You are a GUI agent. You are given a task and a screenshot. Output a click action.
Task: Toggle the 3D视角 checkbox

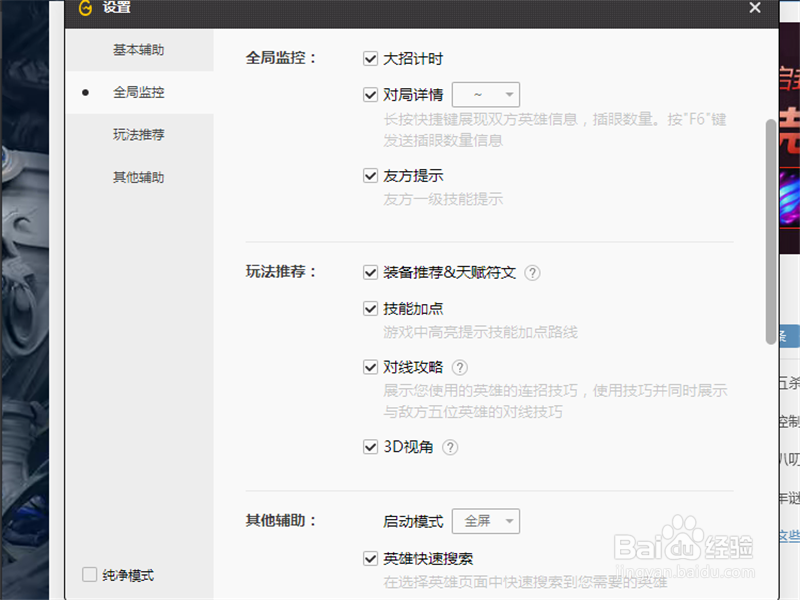370,447
